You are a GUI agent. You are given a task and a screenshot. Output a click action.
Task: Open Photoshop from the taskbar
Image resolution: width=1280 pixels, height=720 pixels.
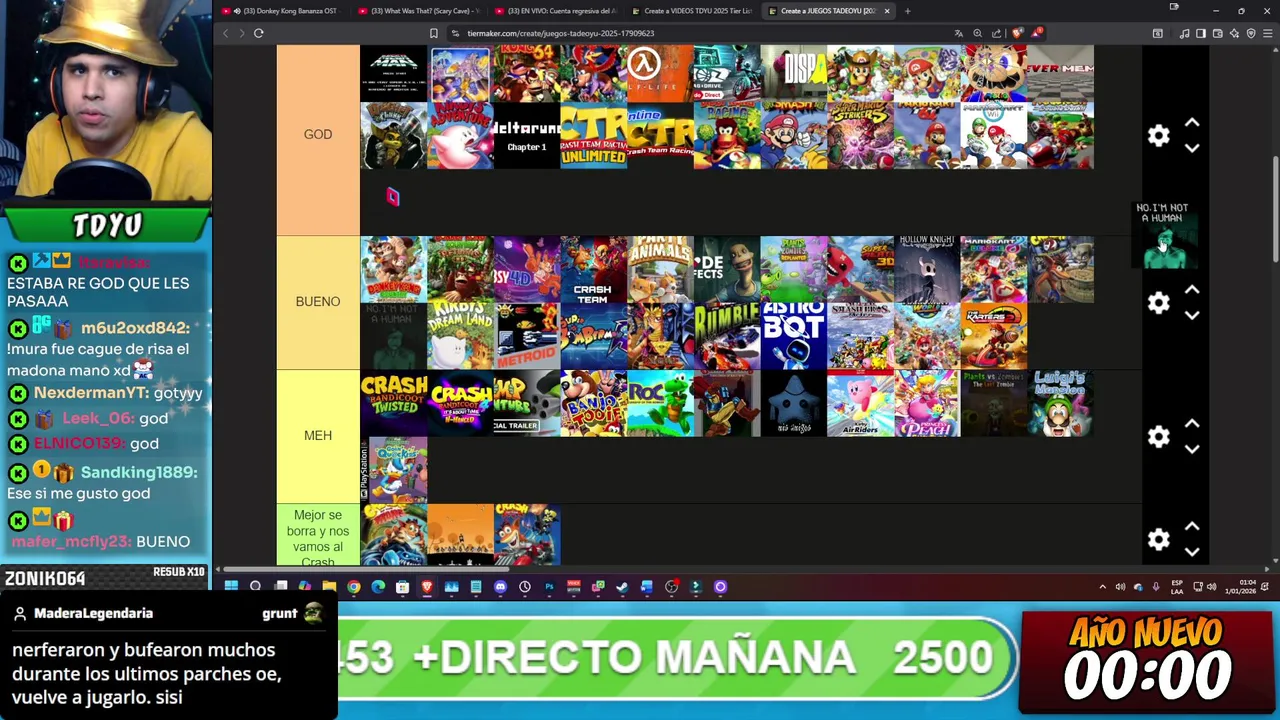(x=549, y=587)
